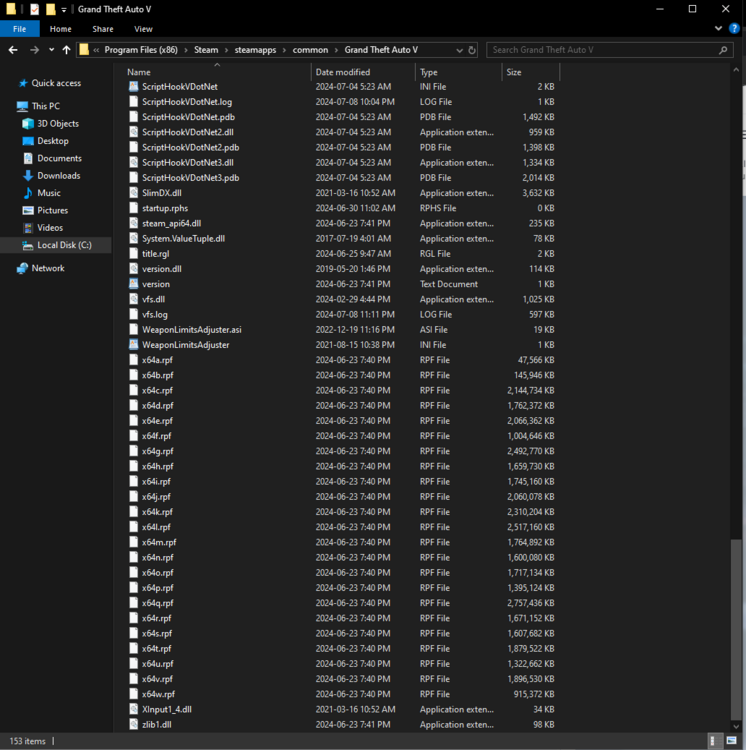Select the steam_api64.dll file icon
Image resolution: width=746 pixels, height=750 pixels.
tap(133, 223)
